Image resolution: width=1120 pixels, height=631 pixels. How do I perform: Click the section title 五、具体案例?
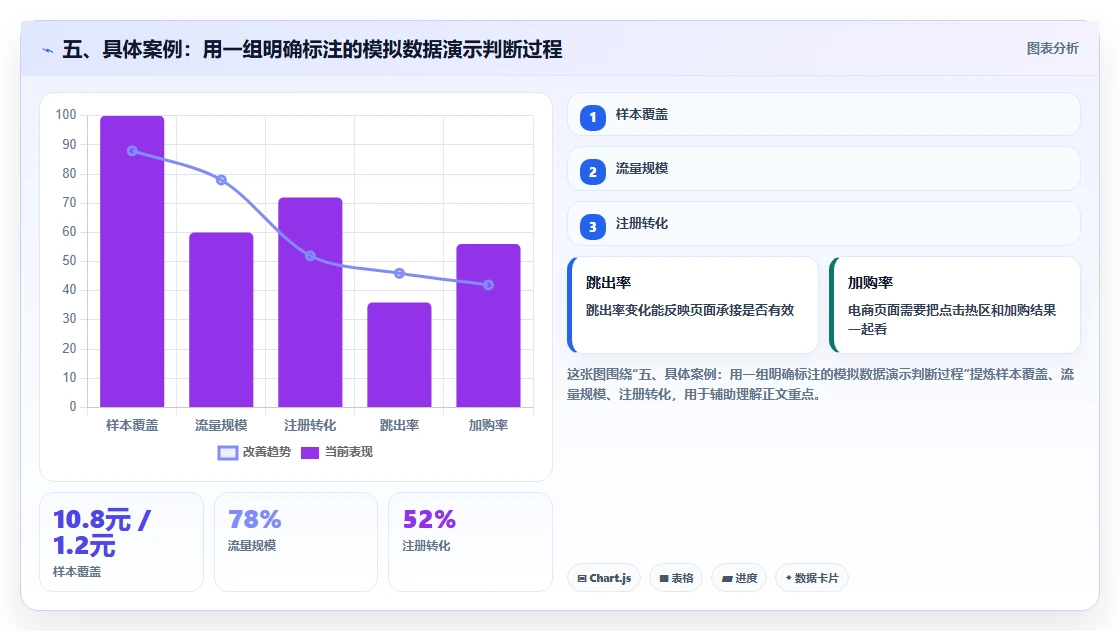(312, 50)
